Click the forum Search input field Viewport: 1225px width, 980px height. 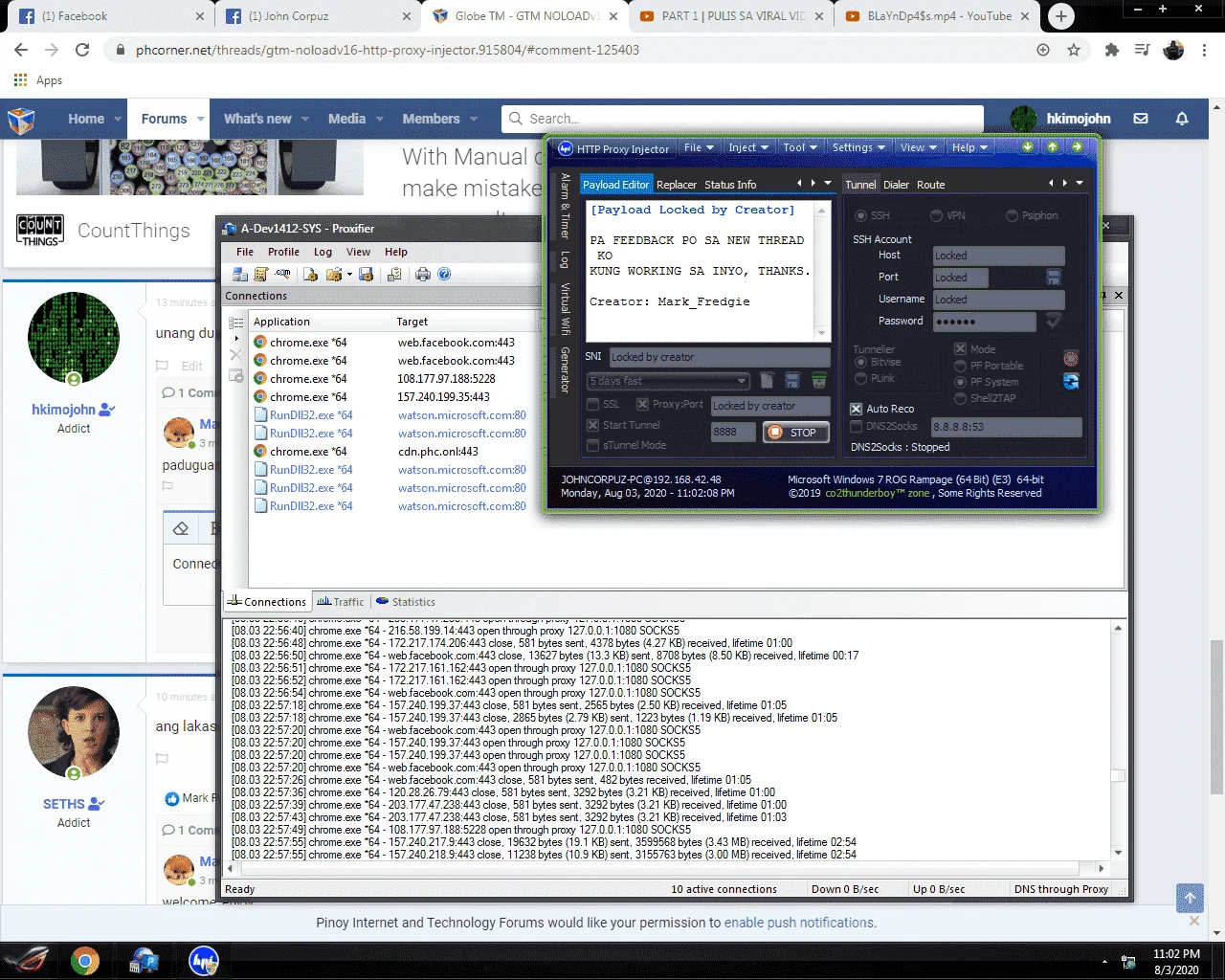click(743, 119)
